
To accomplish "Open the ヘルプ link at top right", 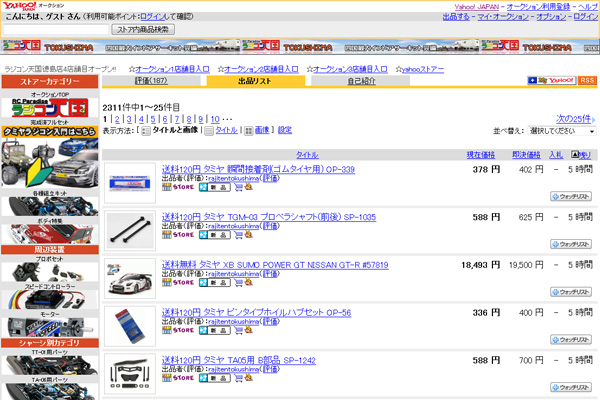I will pos(587,7).
